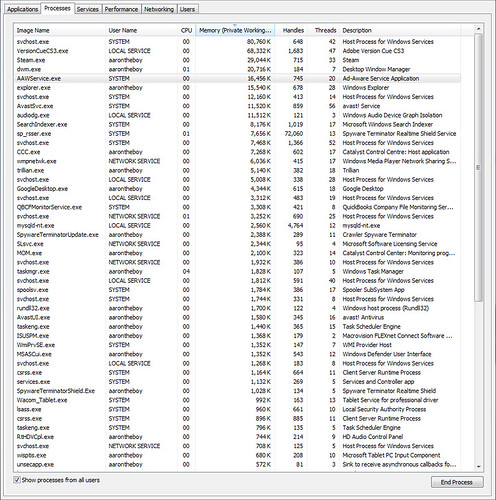Click the Windows Task Manager description
The height and width of the screenshot is (500, 496).
coord(373,272)
